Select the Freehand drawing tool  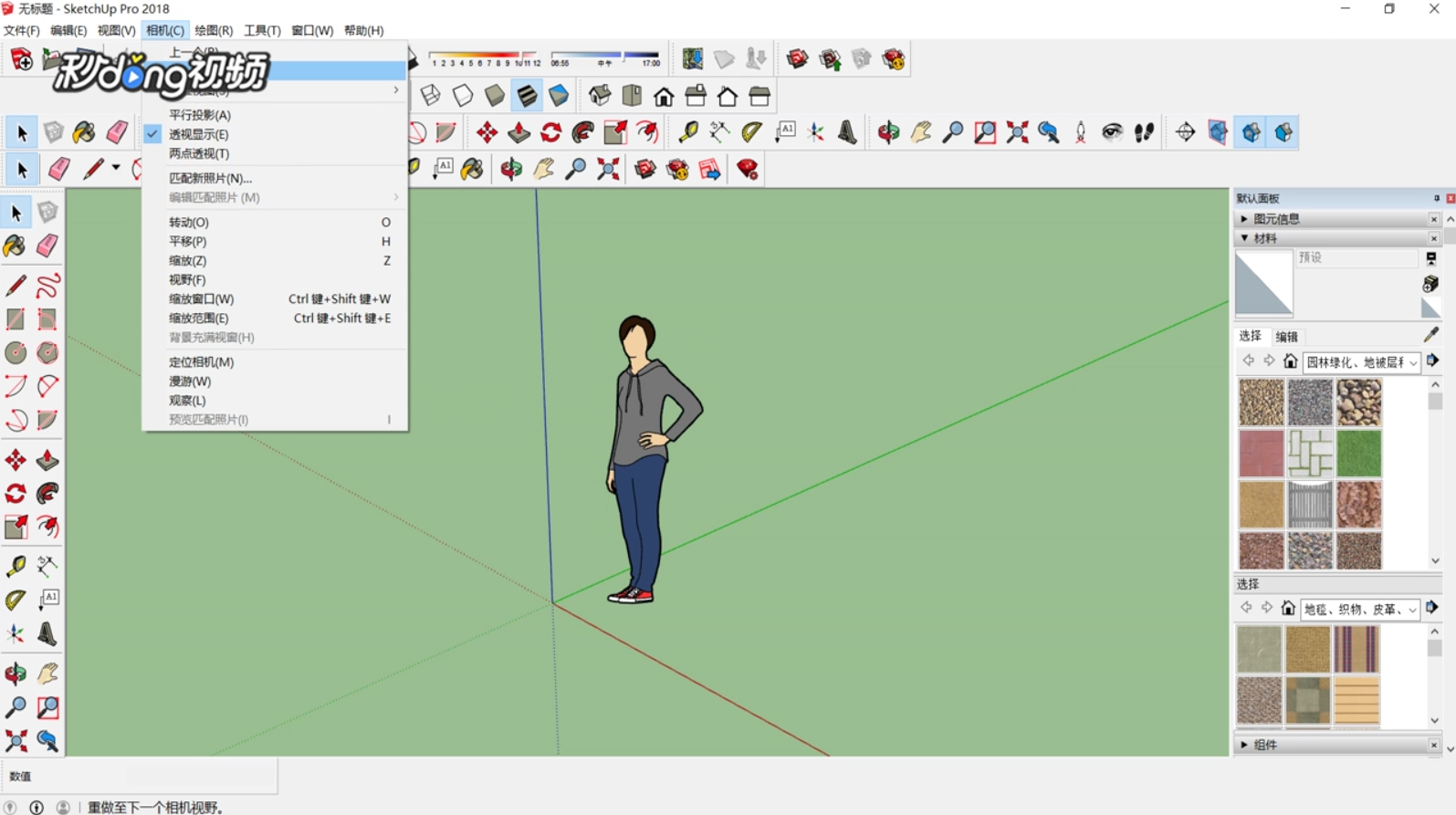(x=47, y=285)
